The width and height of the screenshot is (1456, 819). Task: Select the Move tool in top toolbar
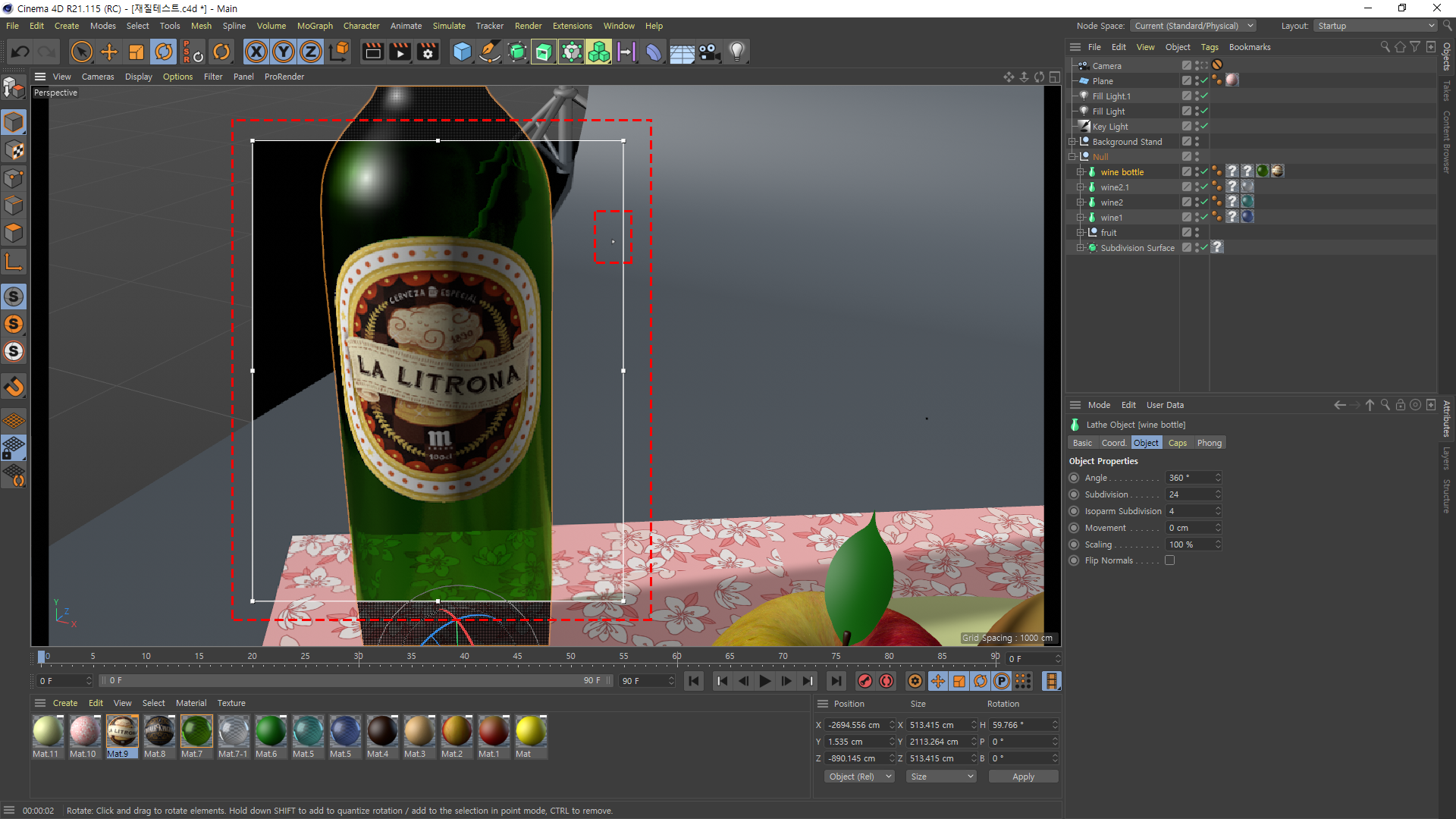109,52
